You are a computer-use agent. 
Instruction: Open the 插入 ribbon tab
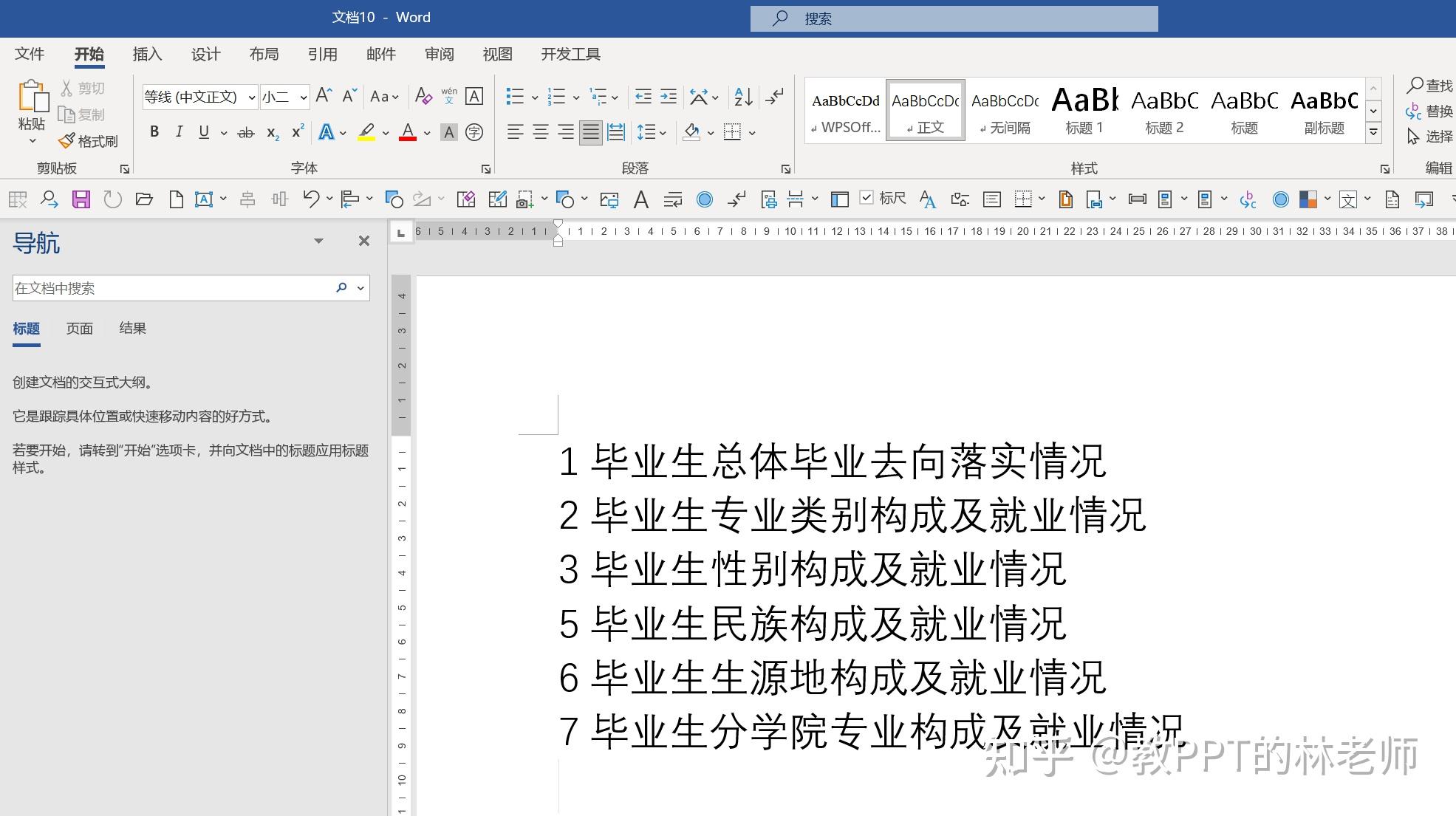click(x=147, y=54)
